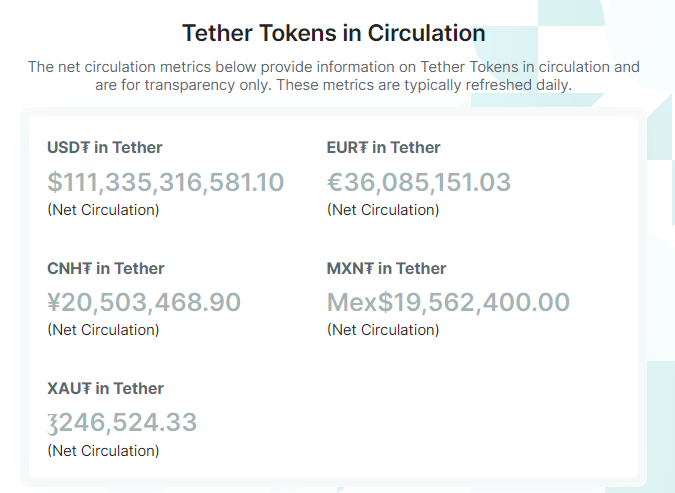Viewport: 675px width, 493px height.
Task: Click the €36,085,151.03 circulation value
Action: click(419, 183)
